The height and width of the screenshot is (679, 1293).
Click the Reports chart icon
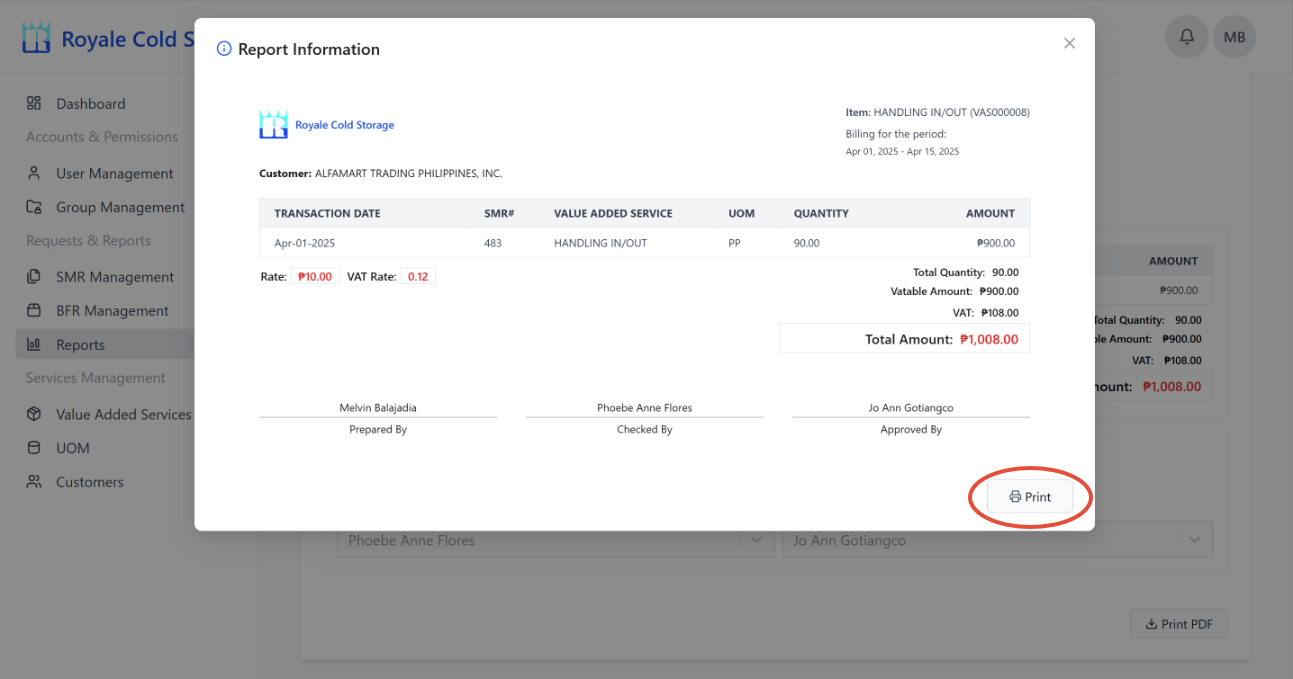click(x=34, y=344)
